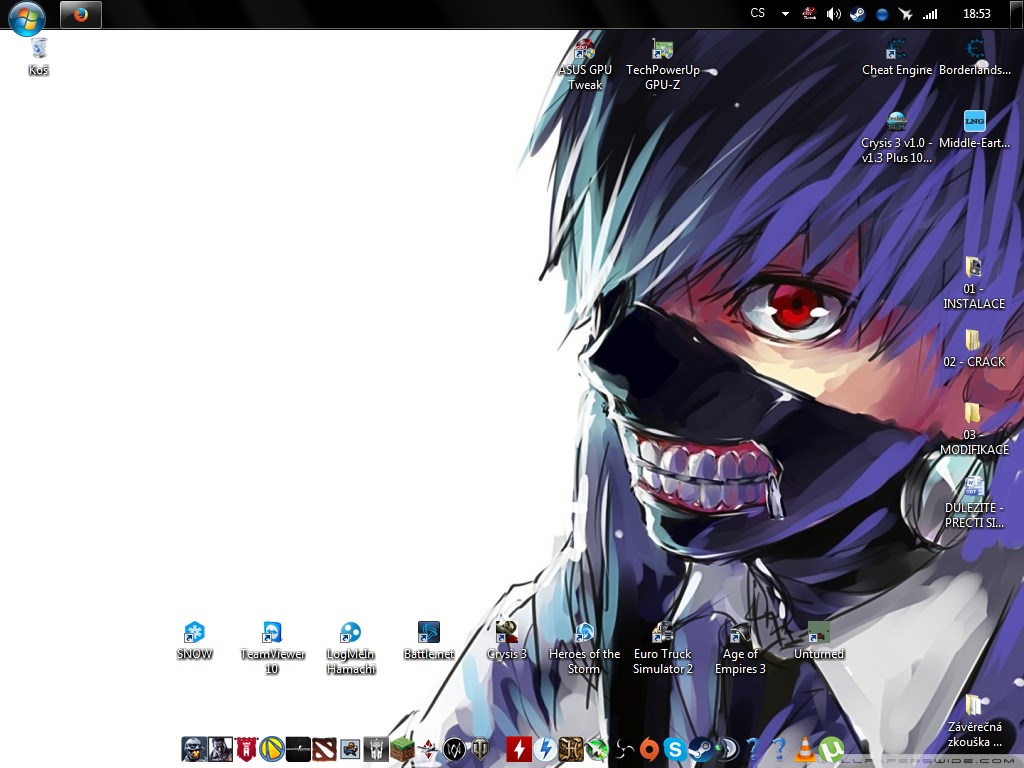Image resolution: width=1024 pixels, height=768 pixels.
Task: Launch Dota 2 from the dock
Action: (324, 749)
